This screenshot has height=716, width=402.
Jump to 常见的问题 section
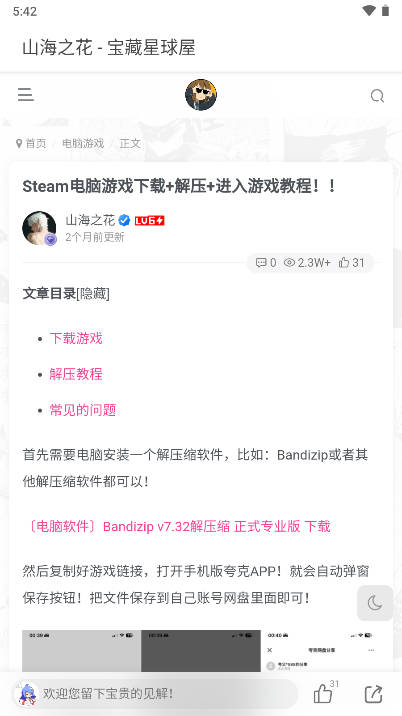tap(83, 410)
